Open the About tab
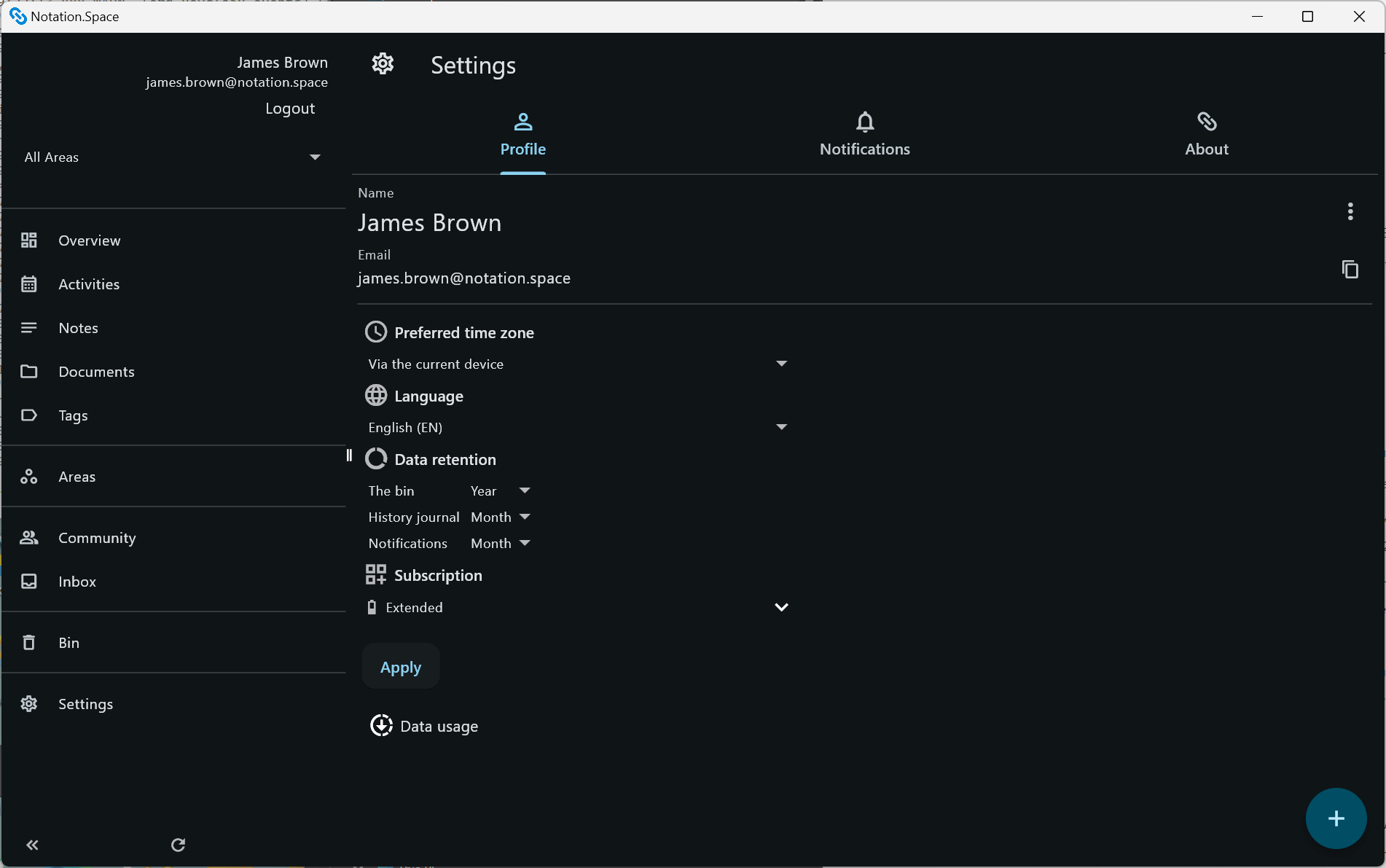 [1206, 136]
